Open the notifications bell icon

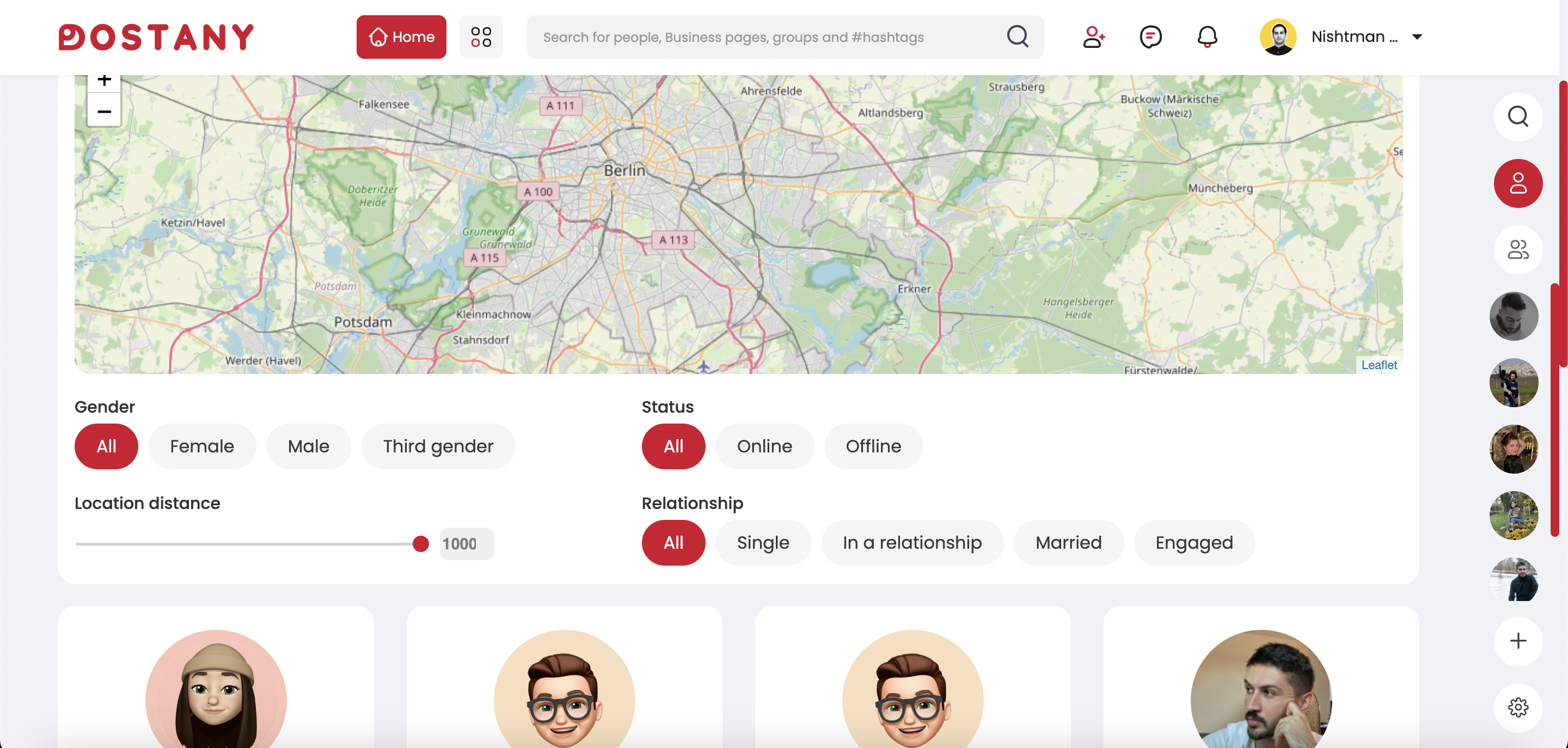coord(1206,37)
